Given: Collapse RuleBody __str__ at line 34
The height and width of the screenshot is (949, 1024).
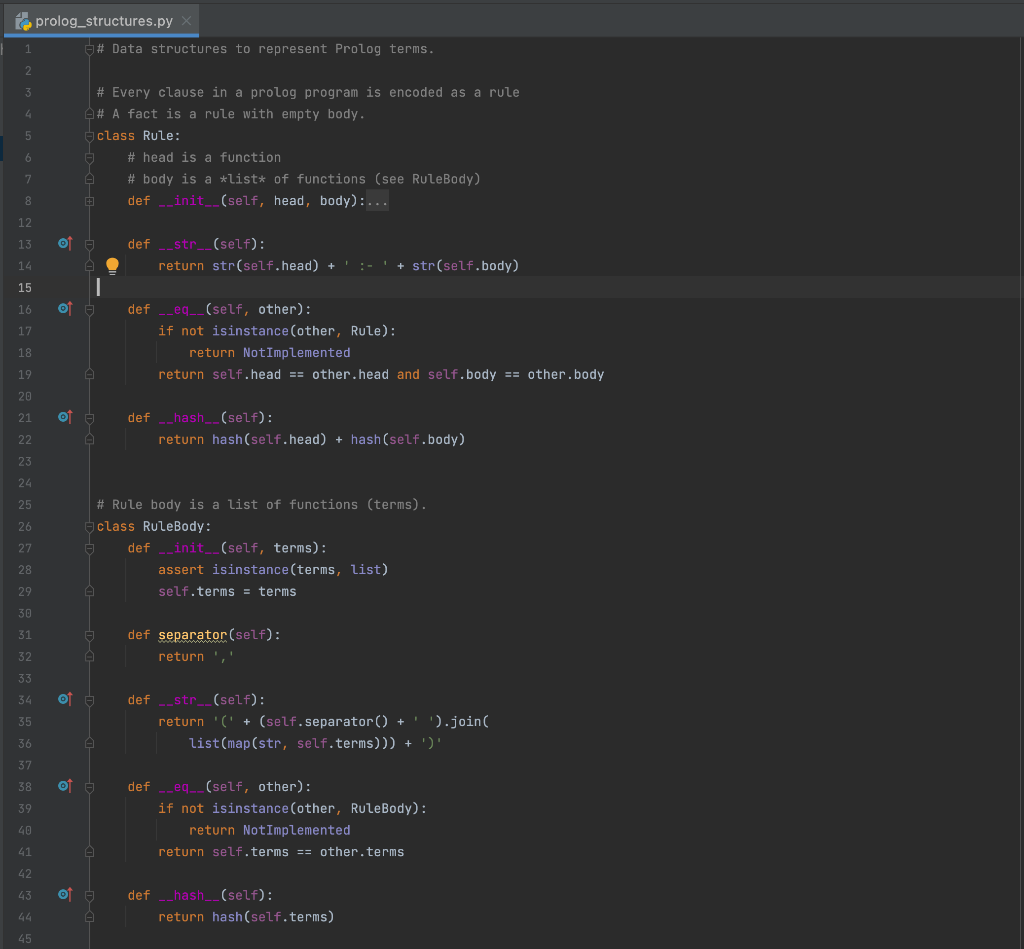Looking at the screenshot, I should pos(89,701).
